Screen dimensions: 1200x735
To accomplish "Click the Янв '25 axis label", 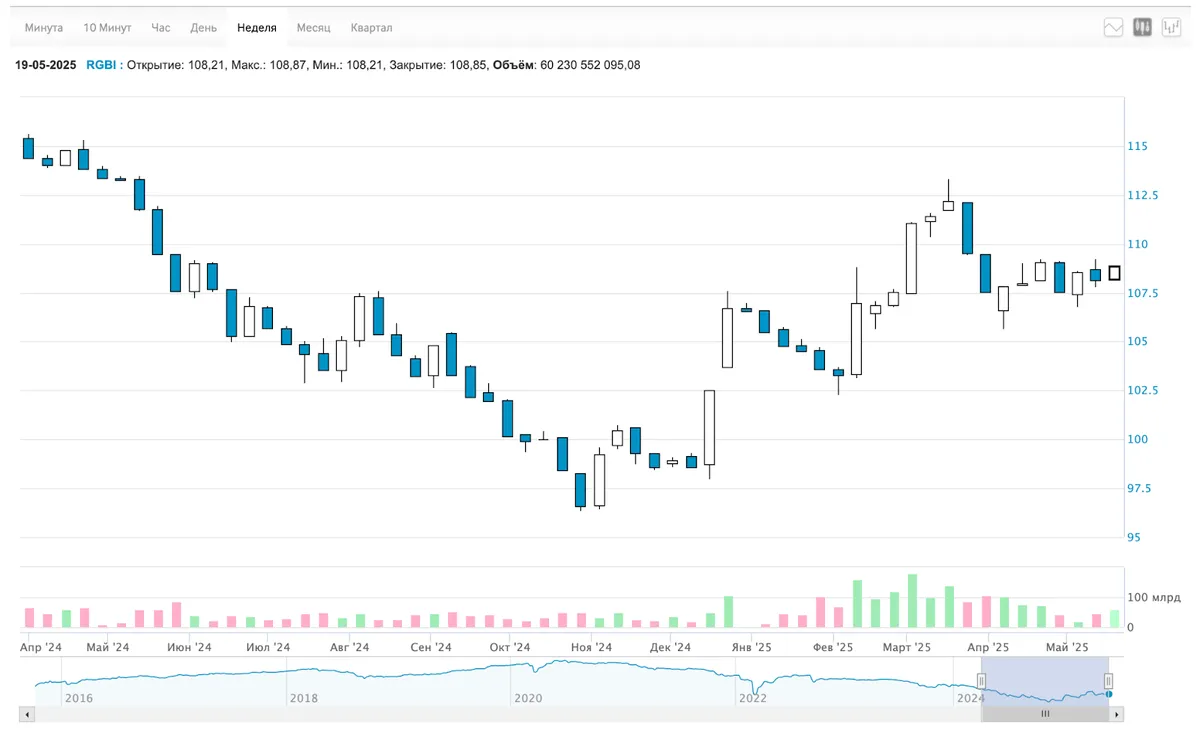I will click(x=751, y=647).
